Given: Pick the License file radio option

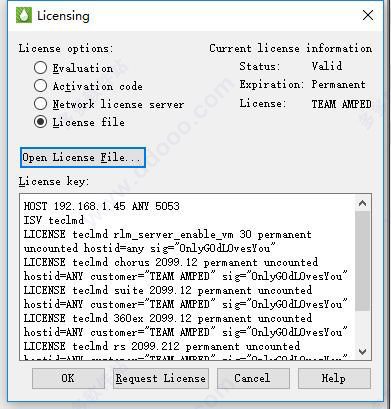Looking at the screenshot, I should [x=40, y=122].
